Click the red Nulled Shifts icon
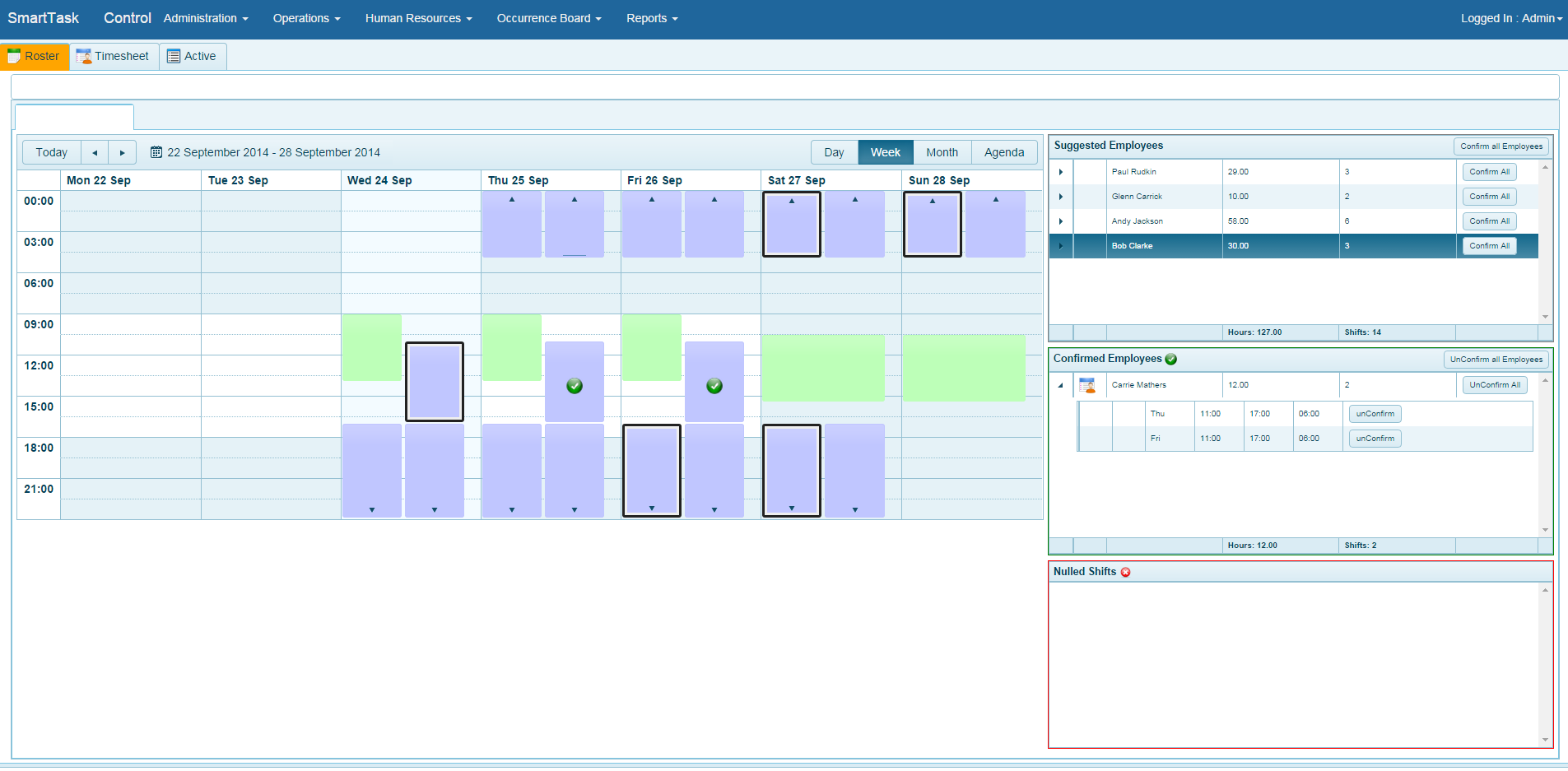The width and height of the screenshot is (1568, 771). [x=1125, y=572]
